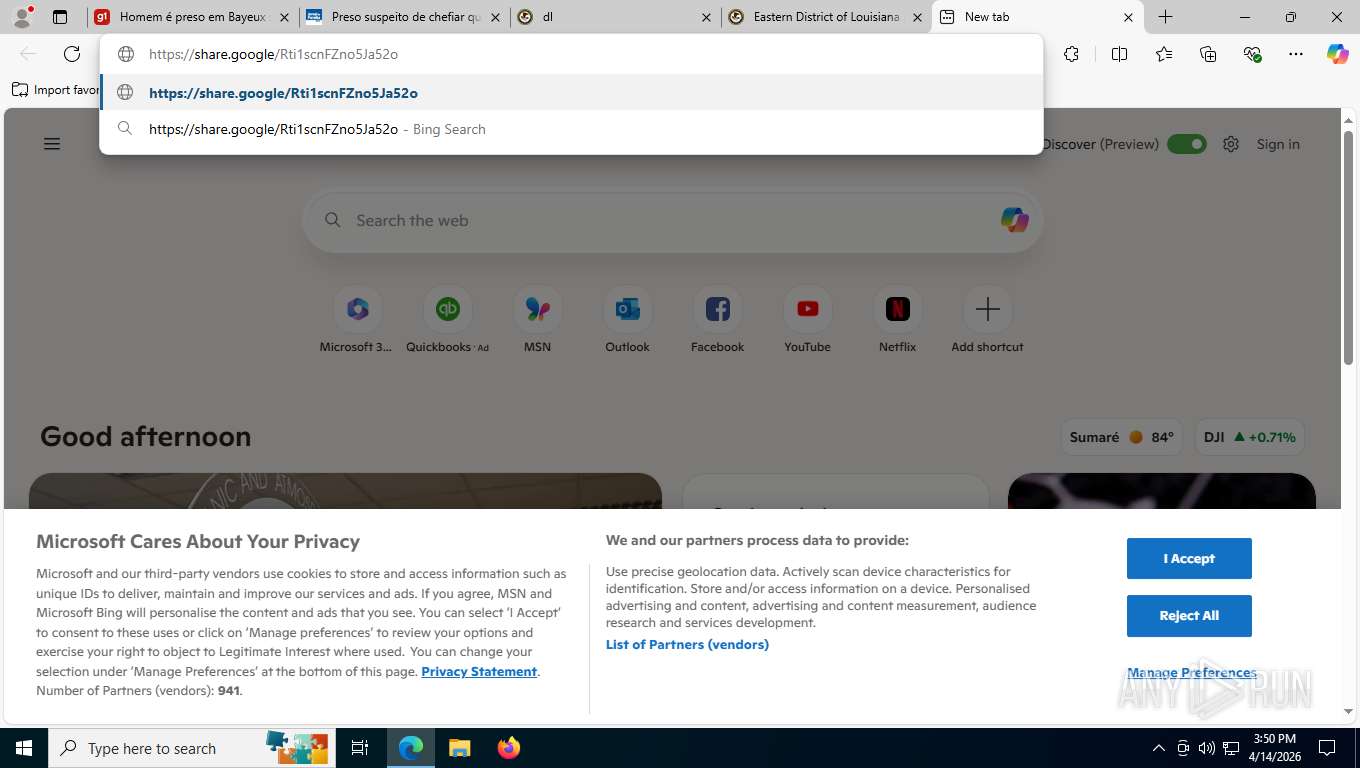Close the Preso suspeito de chefiar tab
The height and width of the screenshot is (768, 1360).
click(x=495, y=17)
